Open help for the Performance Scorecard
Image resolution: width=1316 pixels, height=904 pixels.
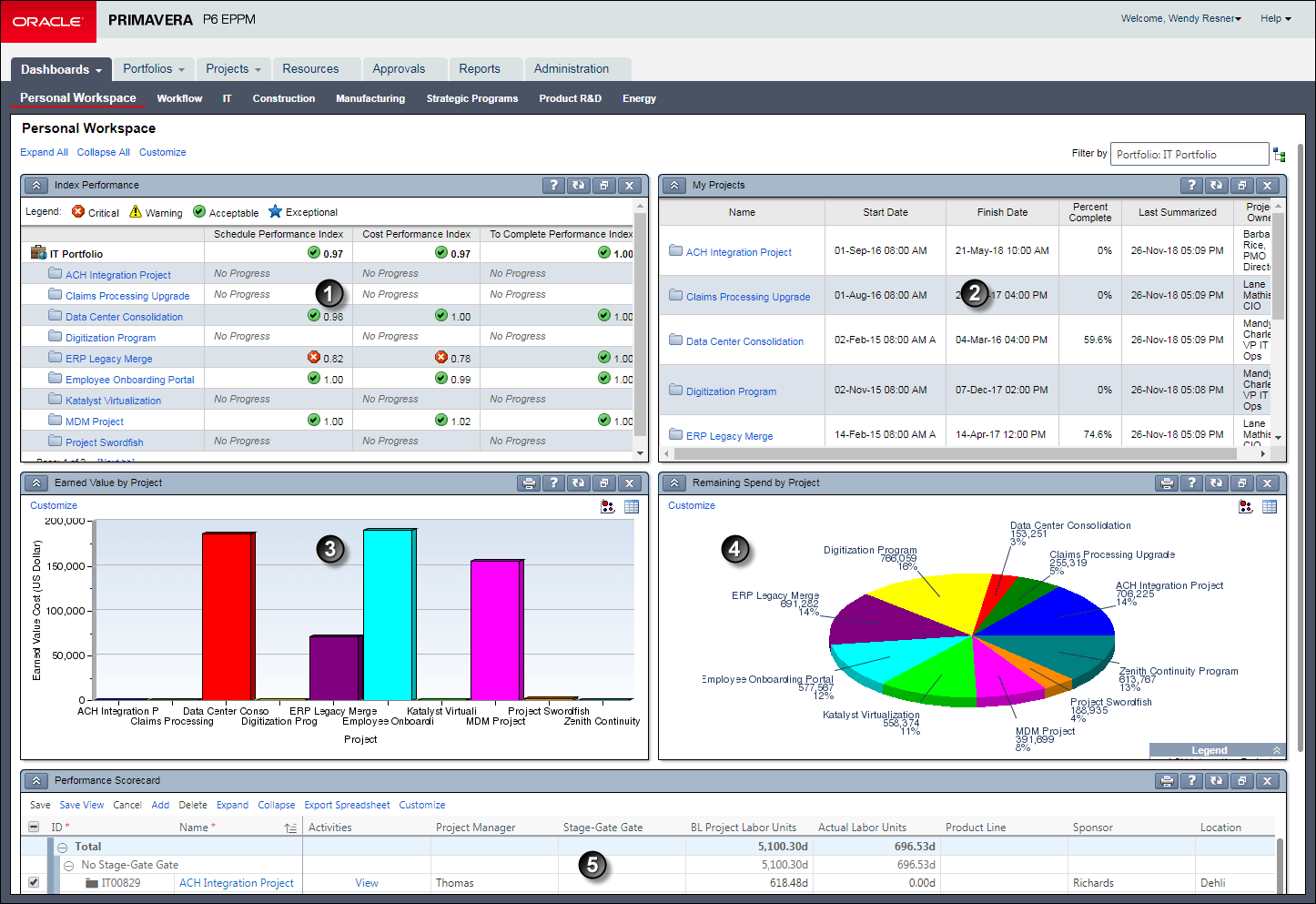[x=1191, y=780]
